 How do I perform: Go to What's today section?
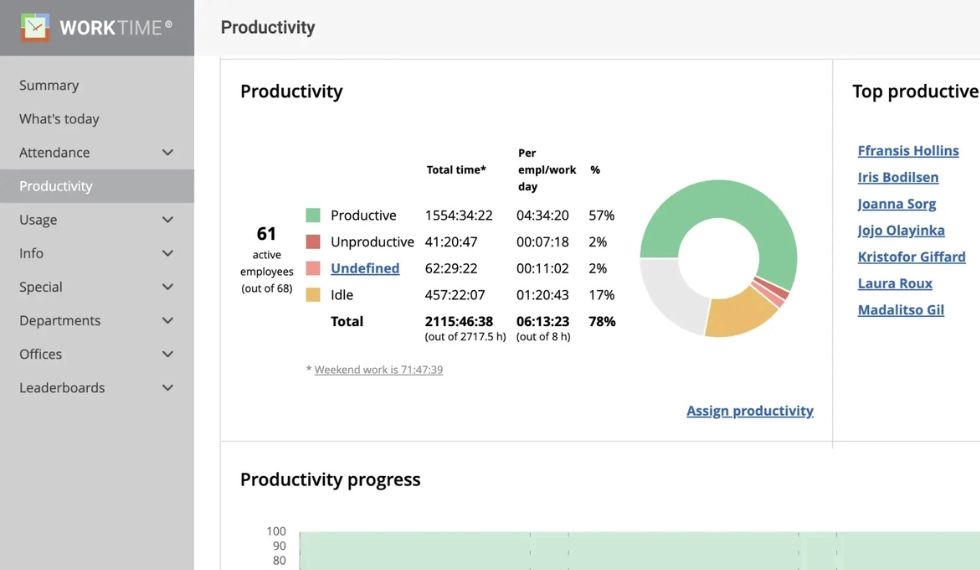click(x=59, y=119)
